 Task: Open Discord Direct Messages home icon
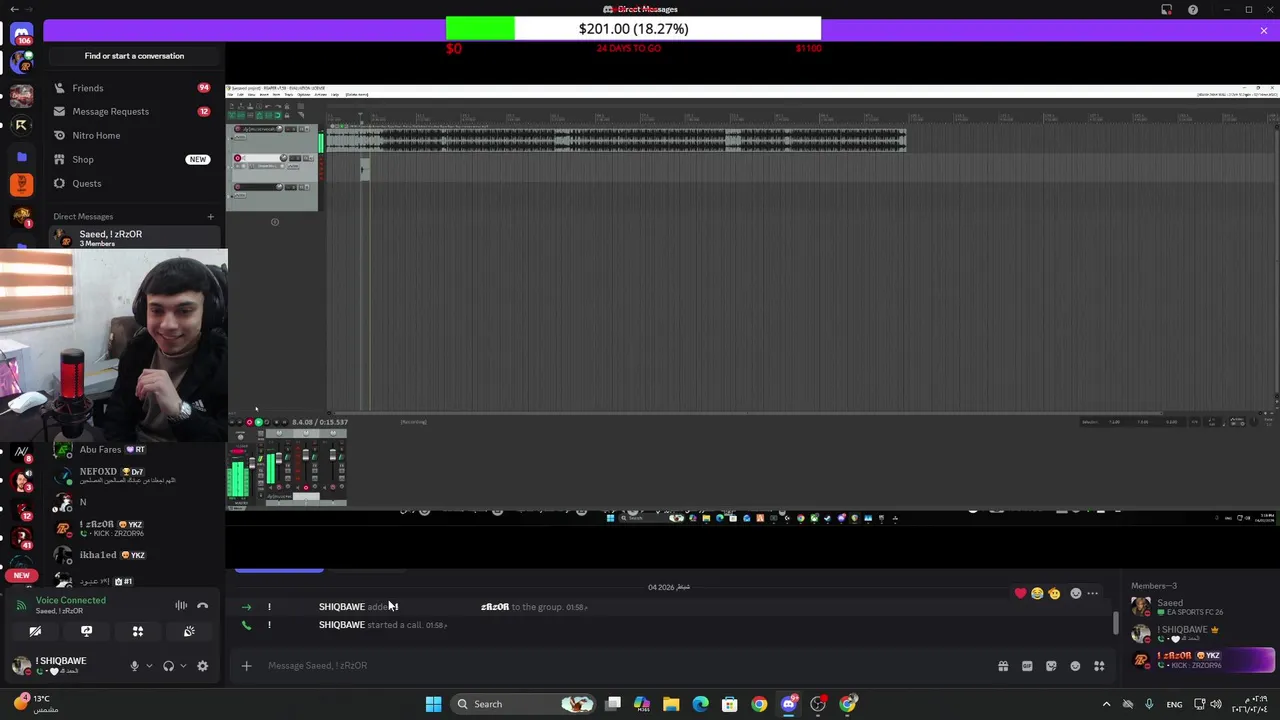coord(21,35)
